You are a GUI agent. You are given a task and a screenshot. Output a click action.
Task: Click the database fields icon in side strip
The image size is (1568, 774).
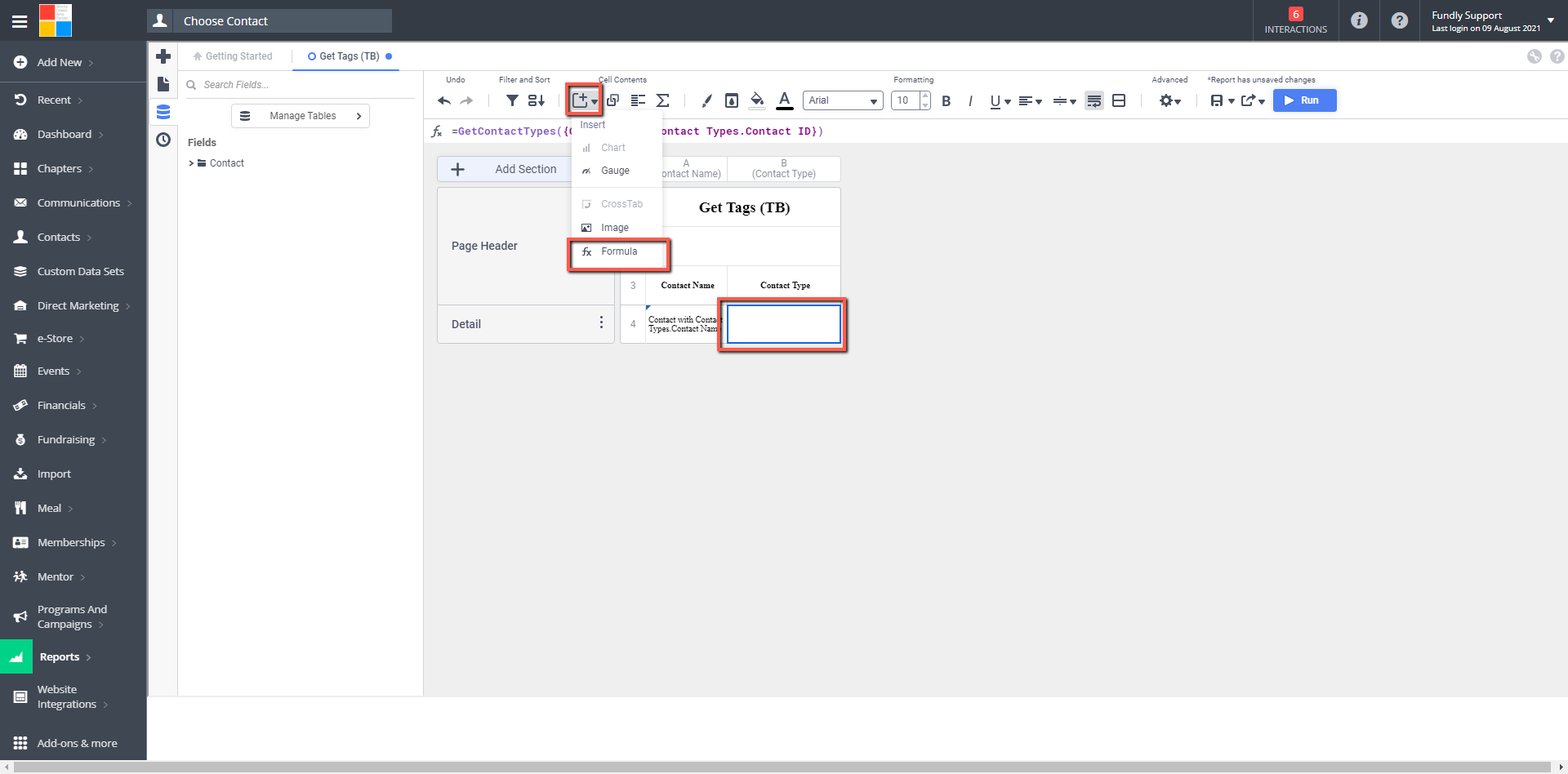click(163, 112)
